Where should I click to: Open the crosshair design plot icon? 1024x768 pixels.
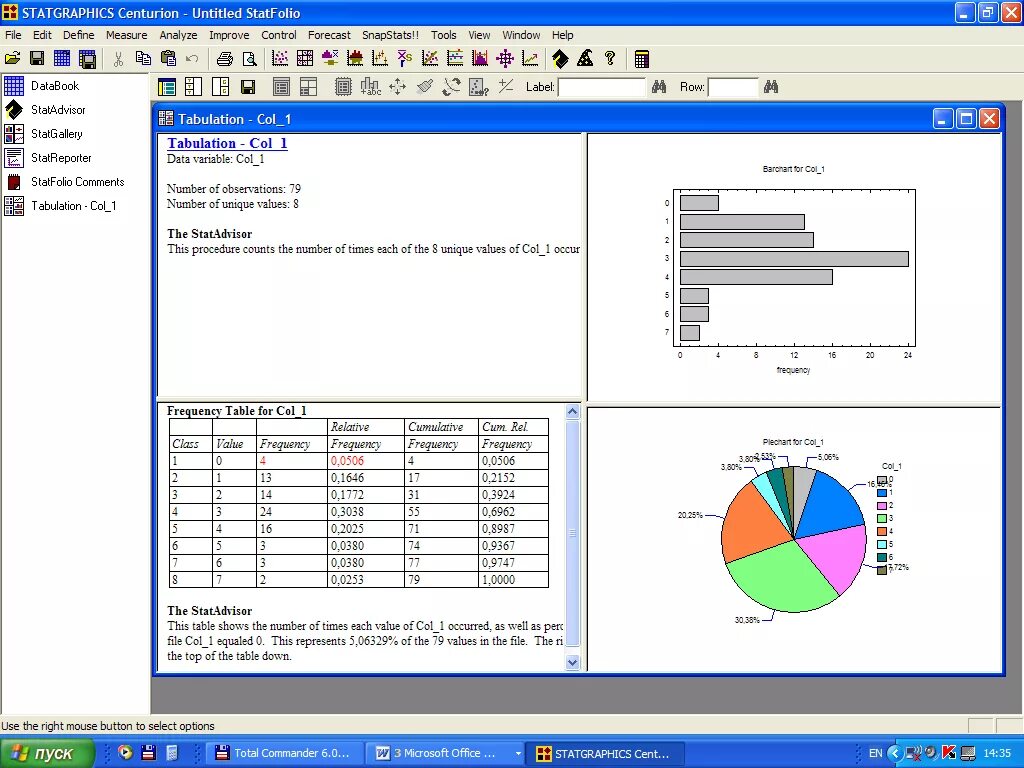coord(505,59)
